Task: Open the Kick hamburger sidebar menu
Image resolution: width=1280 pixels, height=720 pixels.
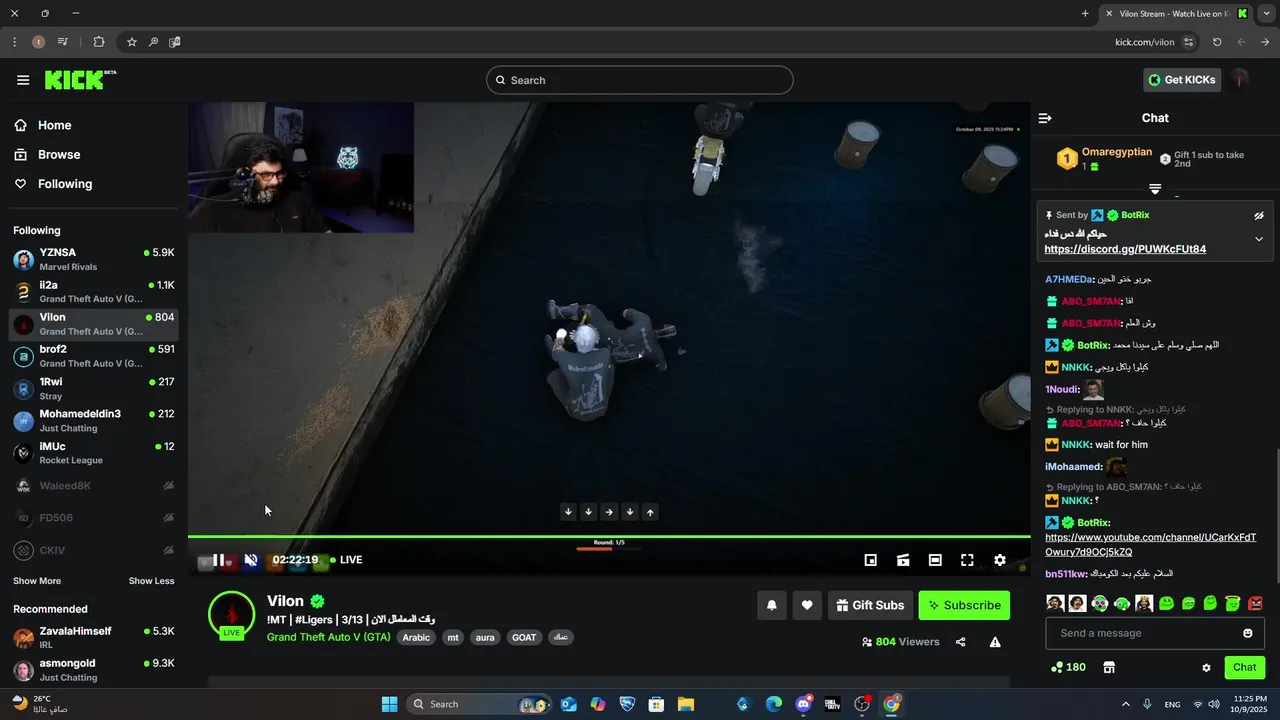Action: click(x=23, y=80)
